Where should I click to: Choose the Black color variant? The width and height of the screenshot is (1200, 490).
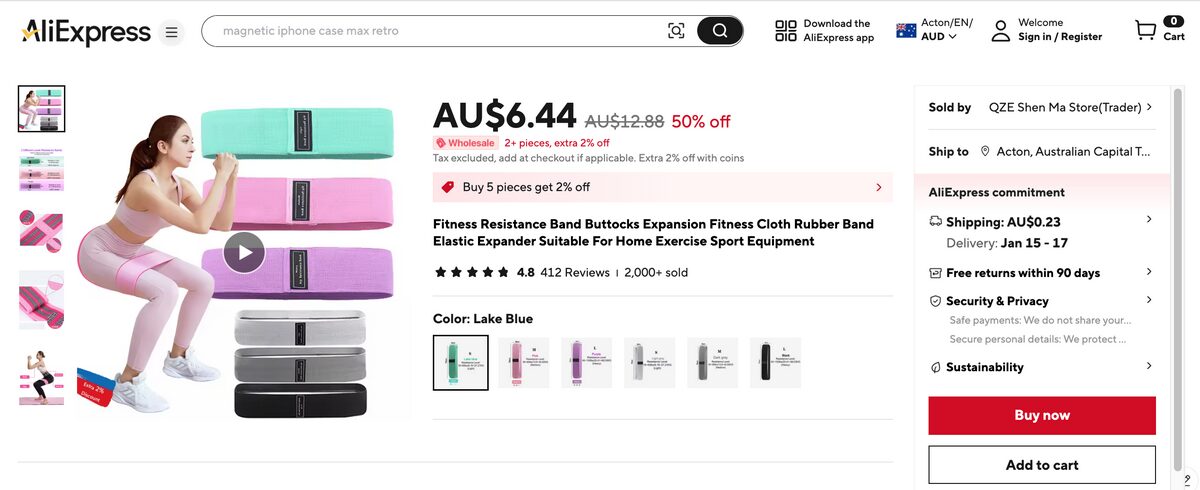(x=775, y=362)
